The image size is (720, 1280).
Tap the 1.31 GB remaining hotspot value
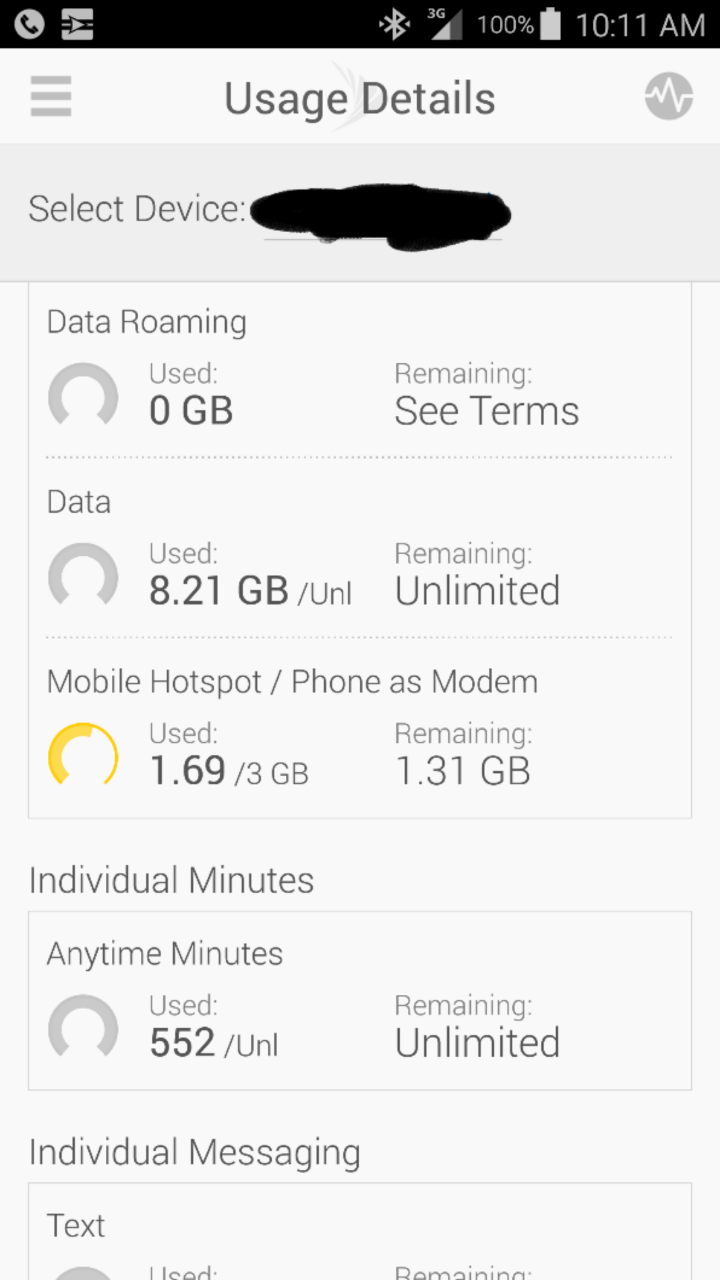pyautogui.click(x=462, y=771)
